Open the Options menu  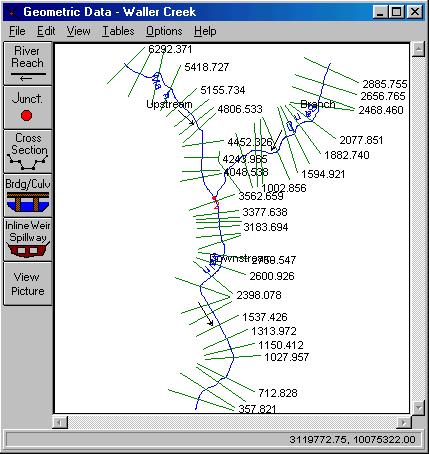tap(164, 31)
